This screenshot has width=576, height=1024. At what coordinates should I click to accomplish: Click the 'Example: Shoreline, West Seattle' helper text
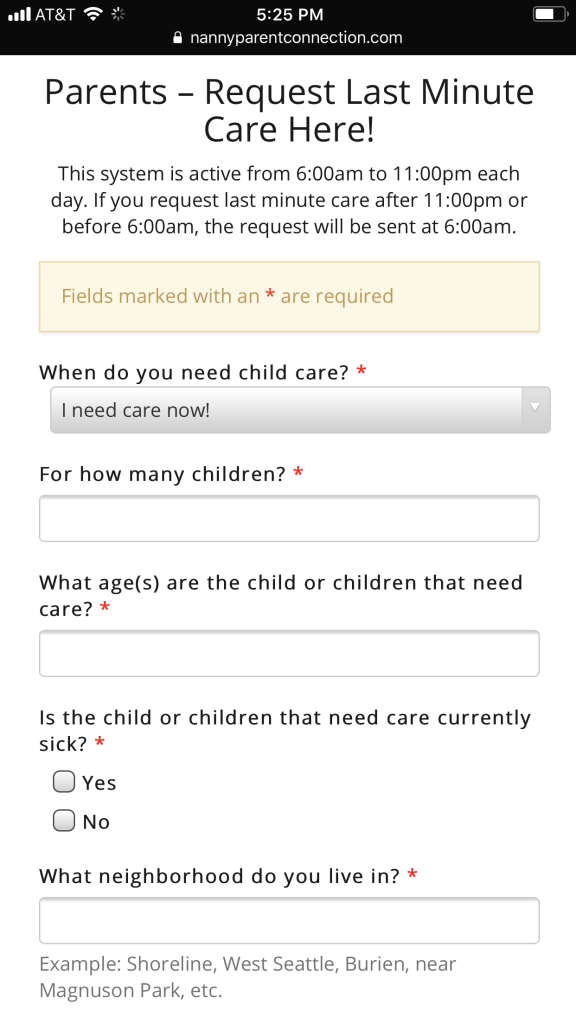tap(246, 976)
